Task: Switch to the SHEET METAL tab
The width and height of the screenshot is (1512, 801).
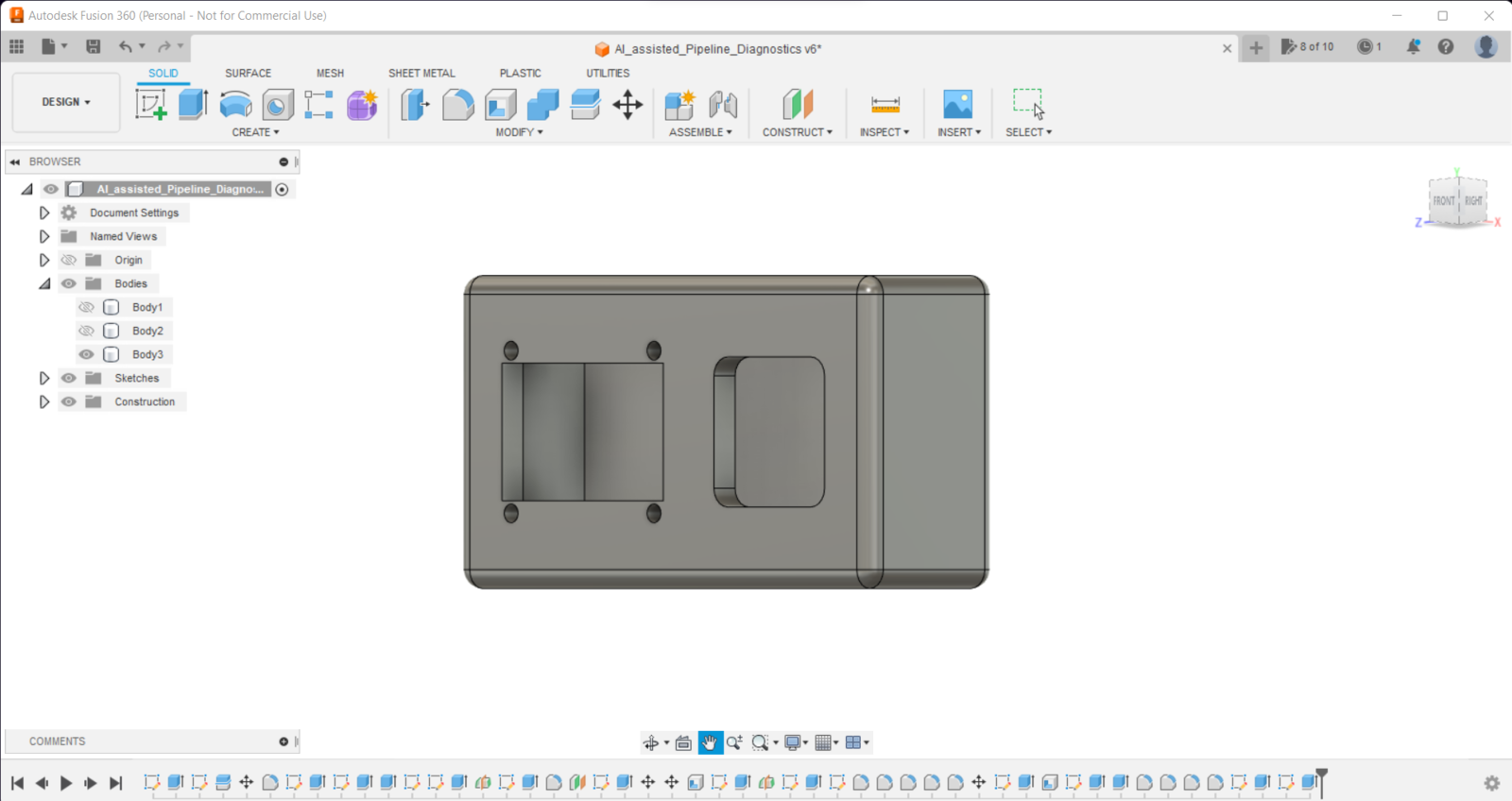Action: click(421, 73)
